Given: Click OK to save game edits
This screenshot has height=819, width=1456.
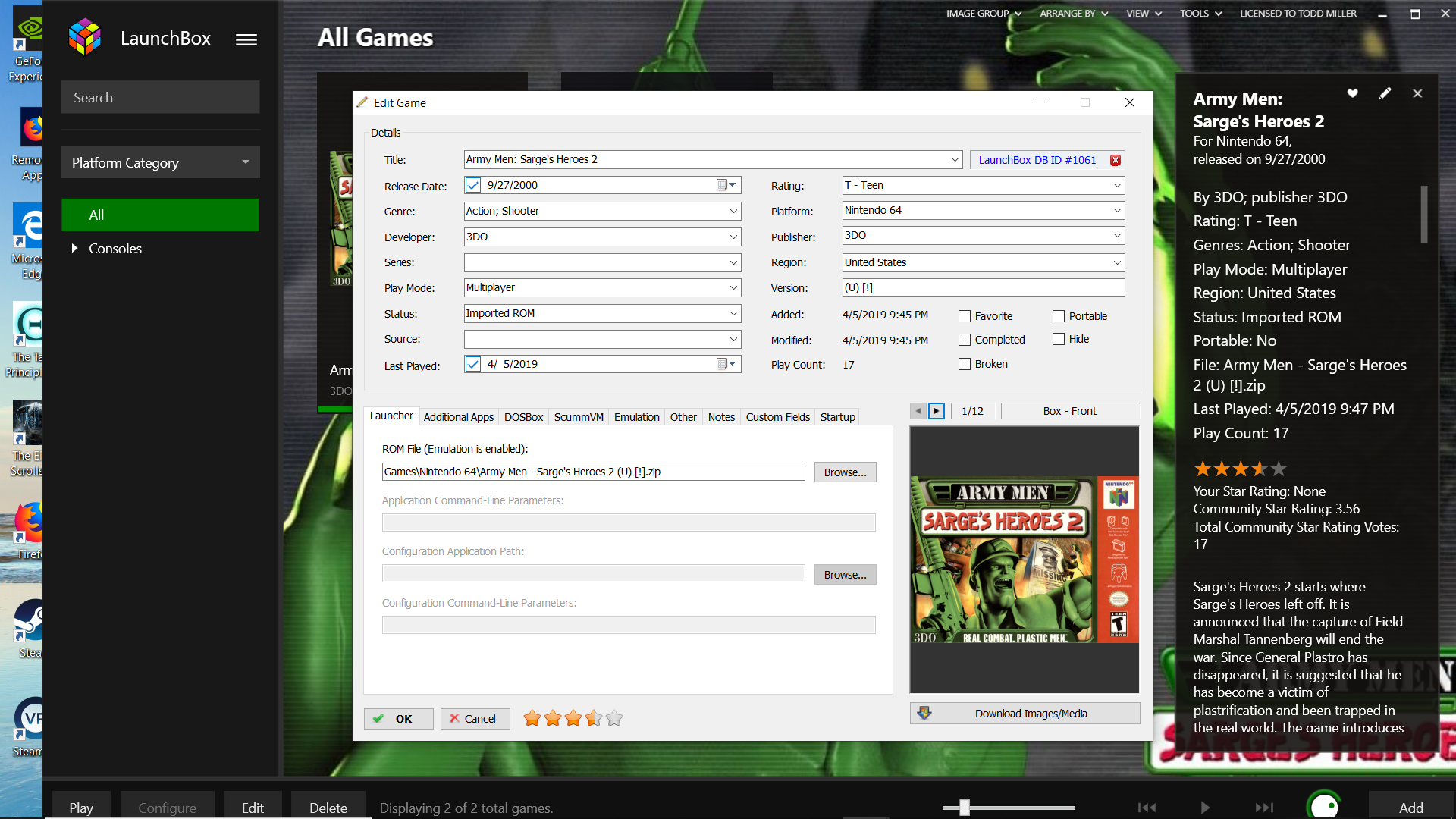Looking at the screenshot, I should click(x=399, y=719).
